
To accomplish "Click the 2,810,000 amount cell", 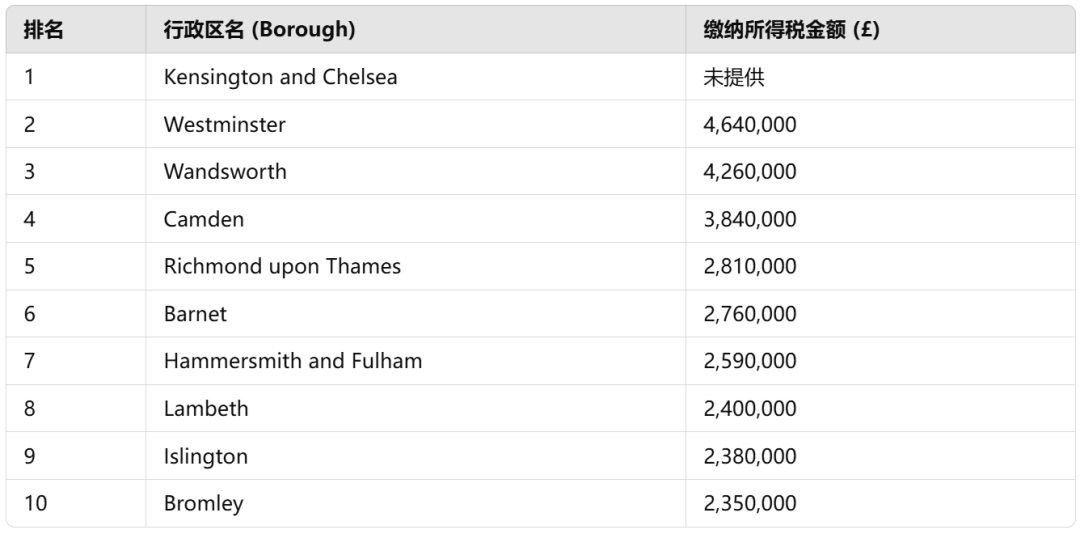I will (x=880, y=266).
